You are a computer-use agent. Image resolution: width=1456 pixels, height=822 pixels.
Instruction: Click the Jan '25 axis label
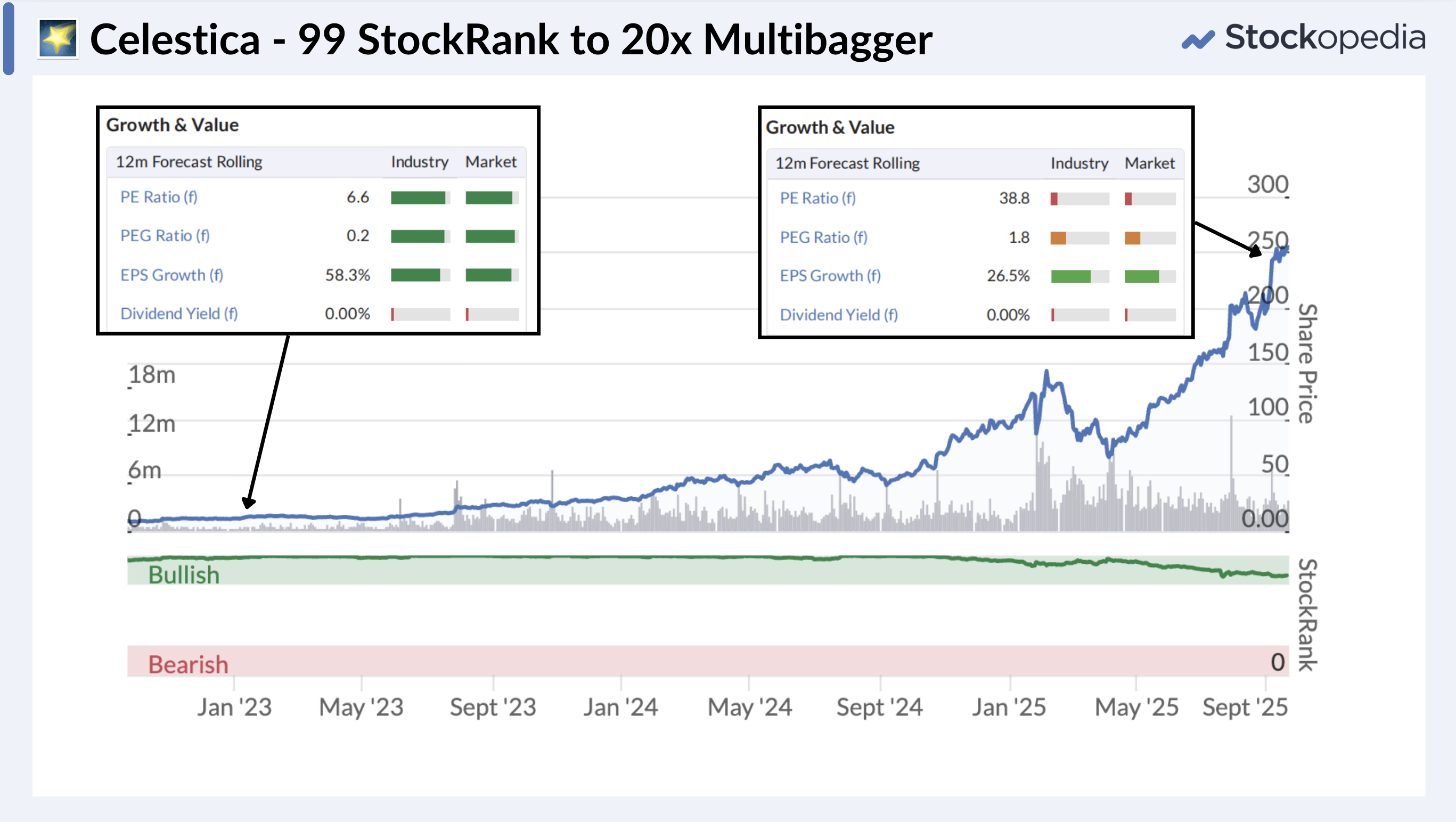[1009, 708]
